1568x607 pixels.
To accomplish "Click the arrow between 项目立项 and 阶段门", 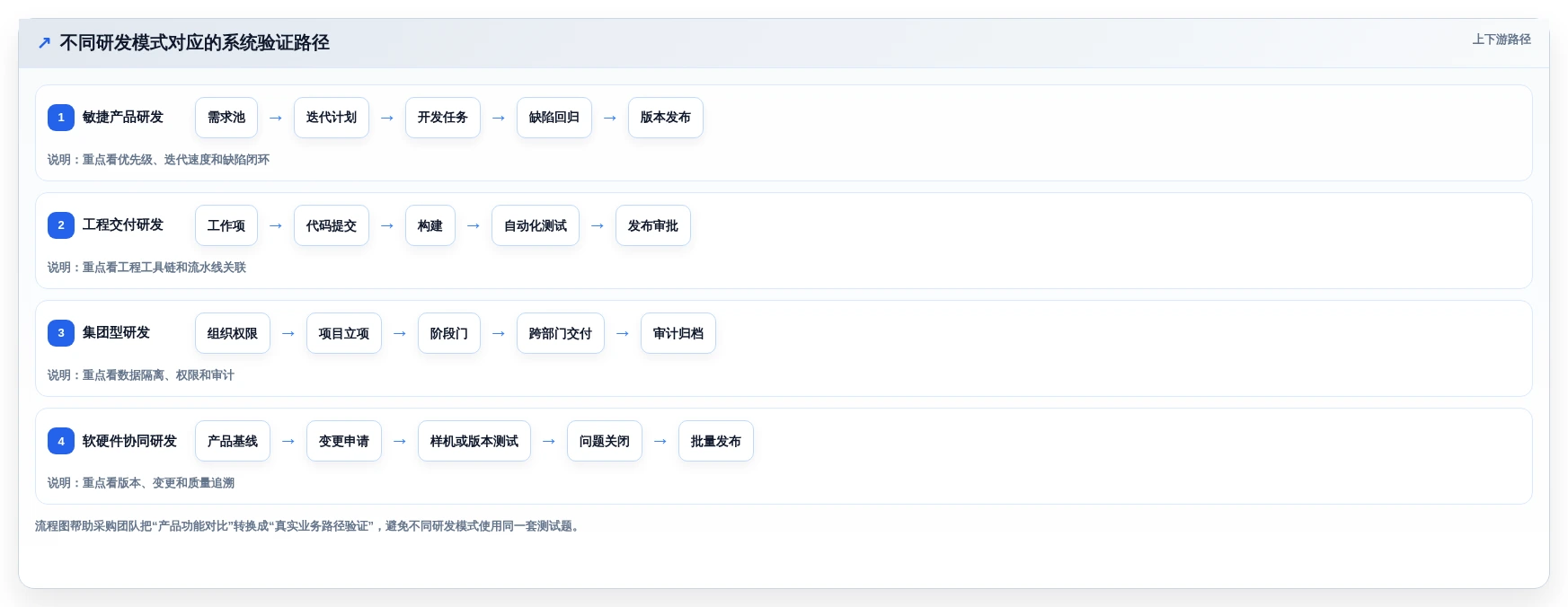I will tap(400, 333).
